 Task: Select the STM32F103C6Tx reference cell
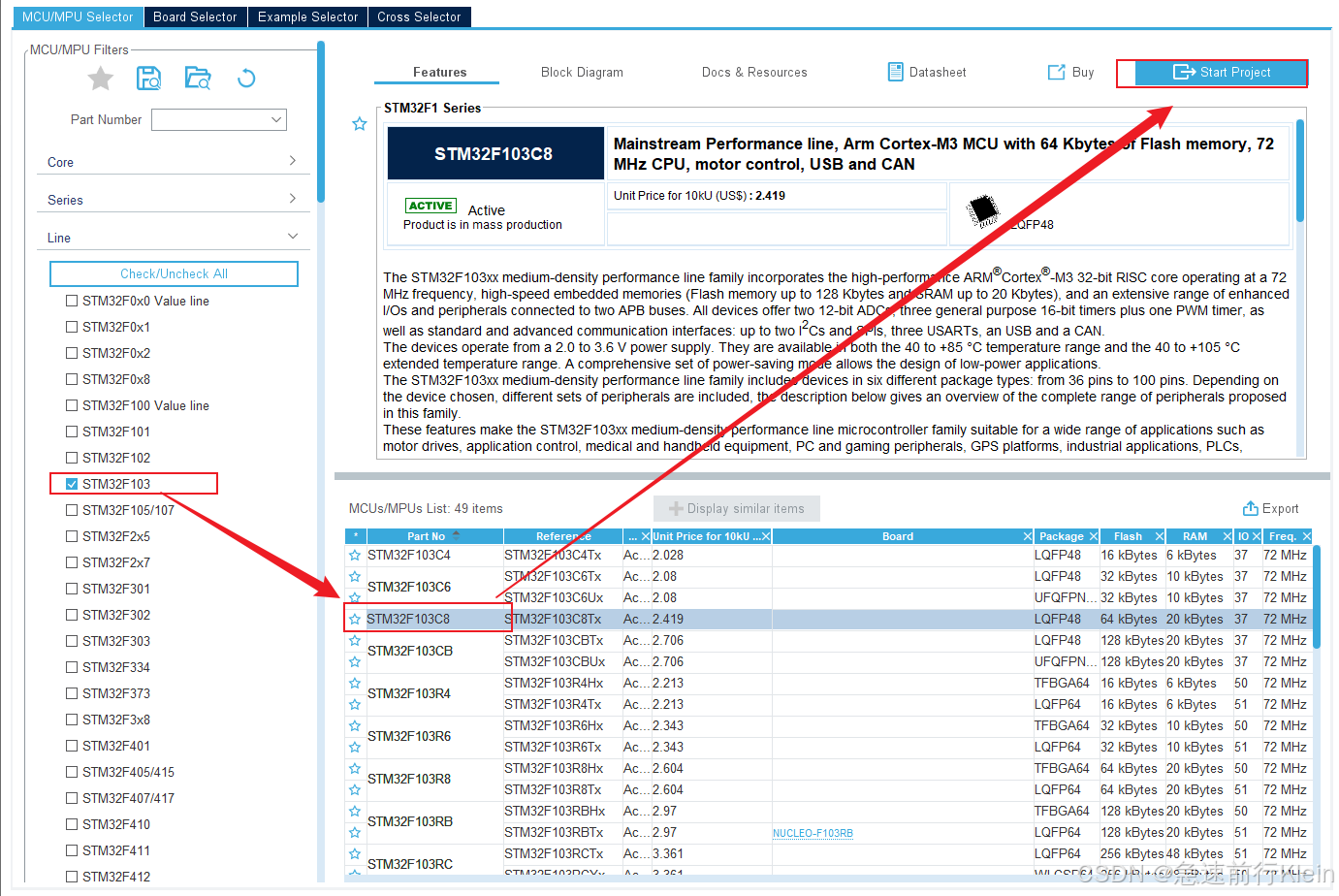pyautogui.click(x=563, y=577)
